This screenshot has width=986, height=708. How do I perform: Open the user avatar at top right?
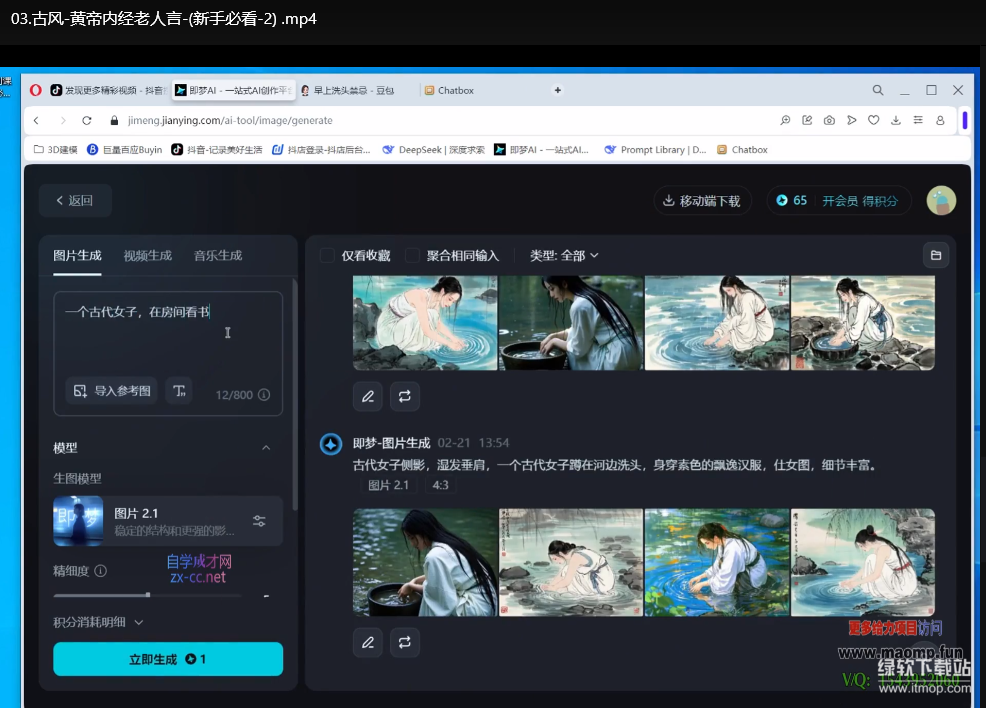940,200
